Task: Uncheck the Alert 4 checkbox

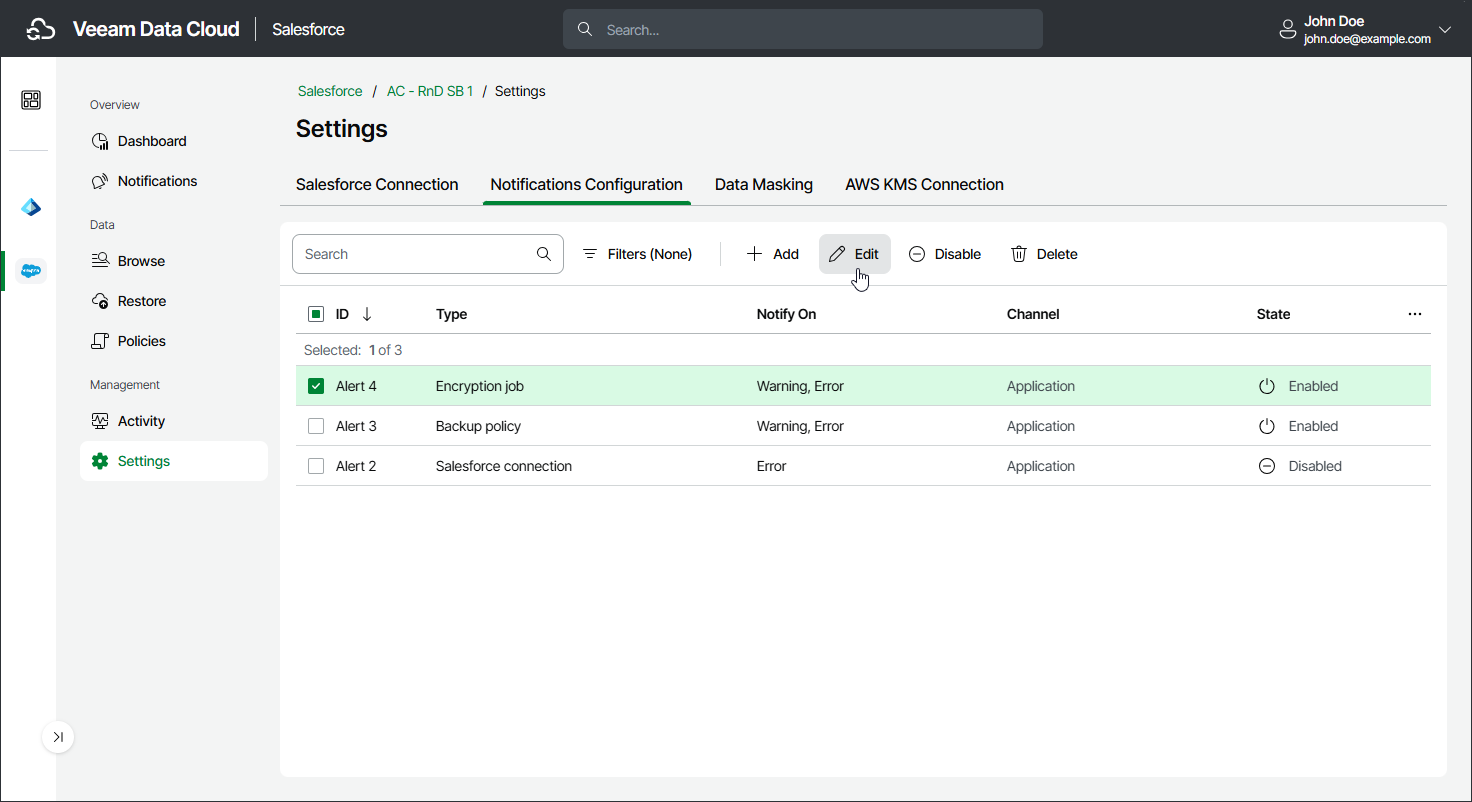Action: pyautogui.click(x=316, y=386)
